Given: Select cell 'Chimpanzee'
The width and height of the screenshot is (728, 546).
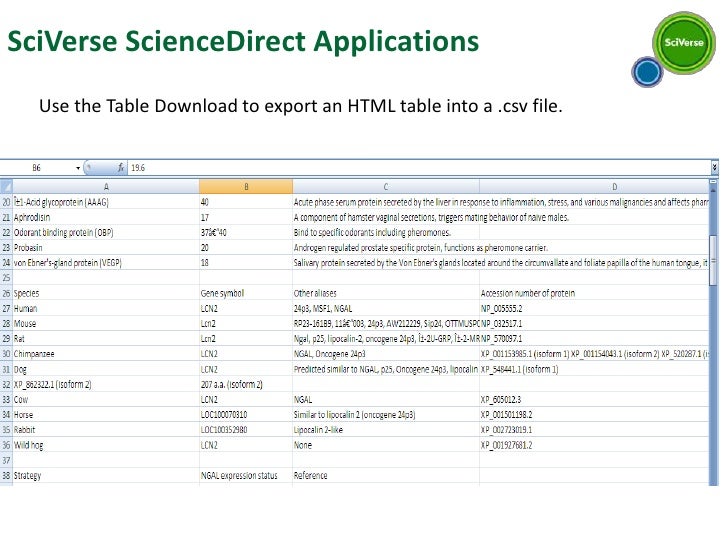Looking at the screenshot, I should coord(106,354).
